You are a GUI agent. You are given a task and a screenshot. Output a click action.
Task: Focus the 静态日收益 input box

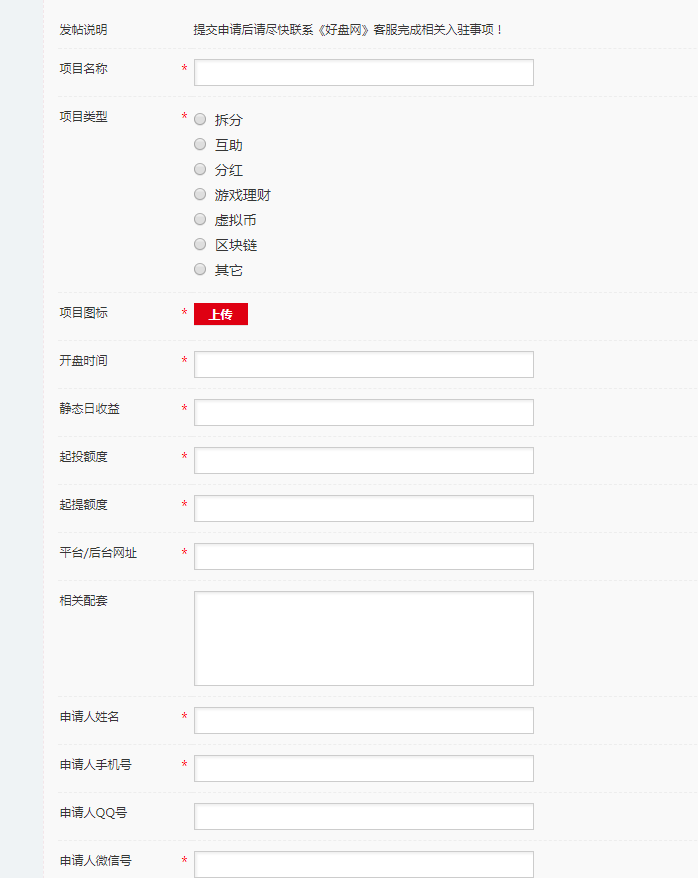pyautogui.click(x=364, y=413)
